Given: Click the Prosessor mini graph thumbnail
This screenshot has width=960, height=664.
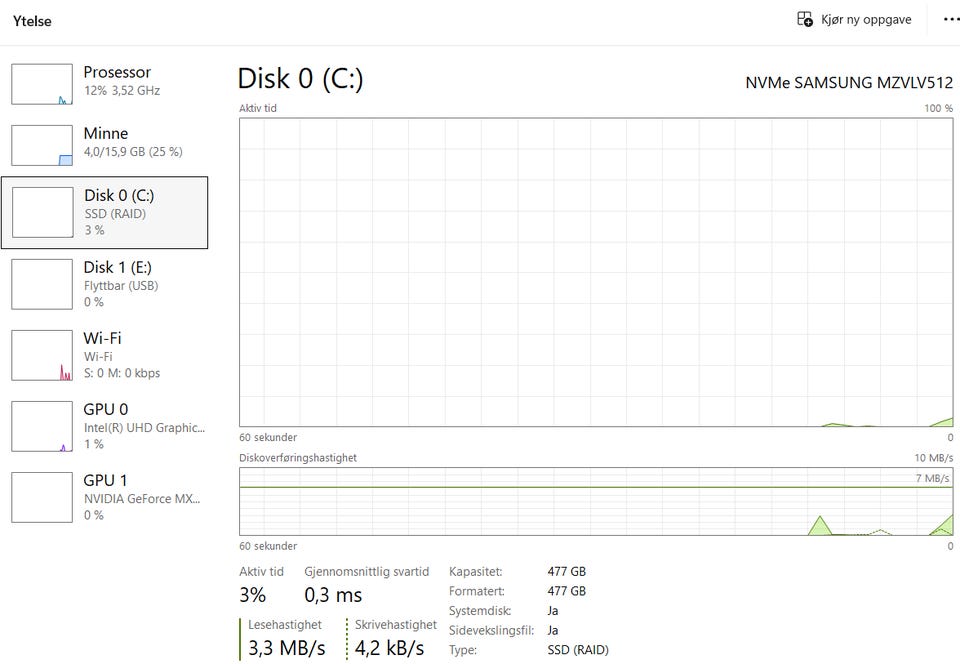Looking at the screenshot, I should pyautogui.click(x=42, y=84).
